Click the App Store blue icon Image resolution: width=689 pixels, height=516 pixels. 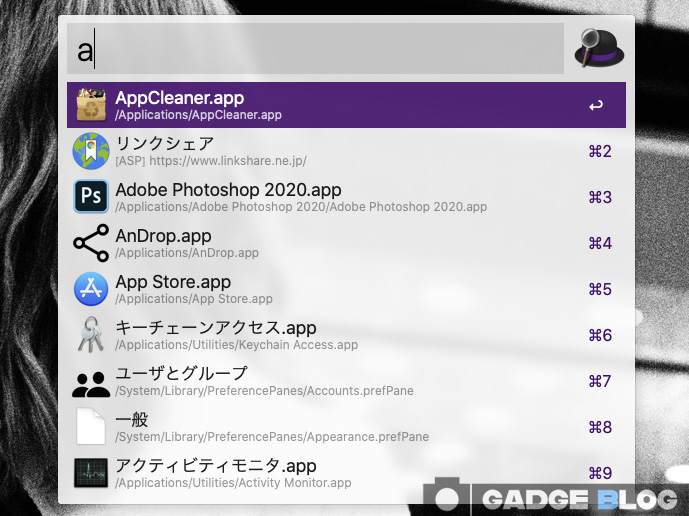(x=91, y=289)
